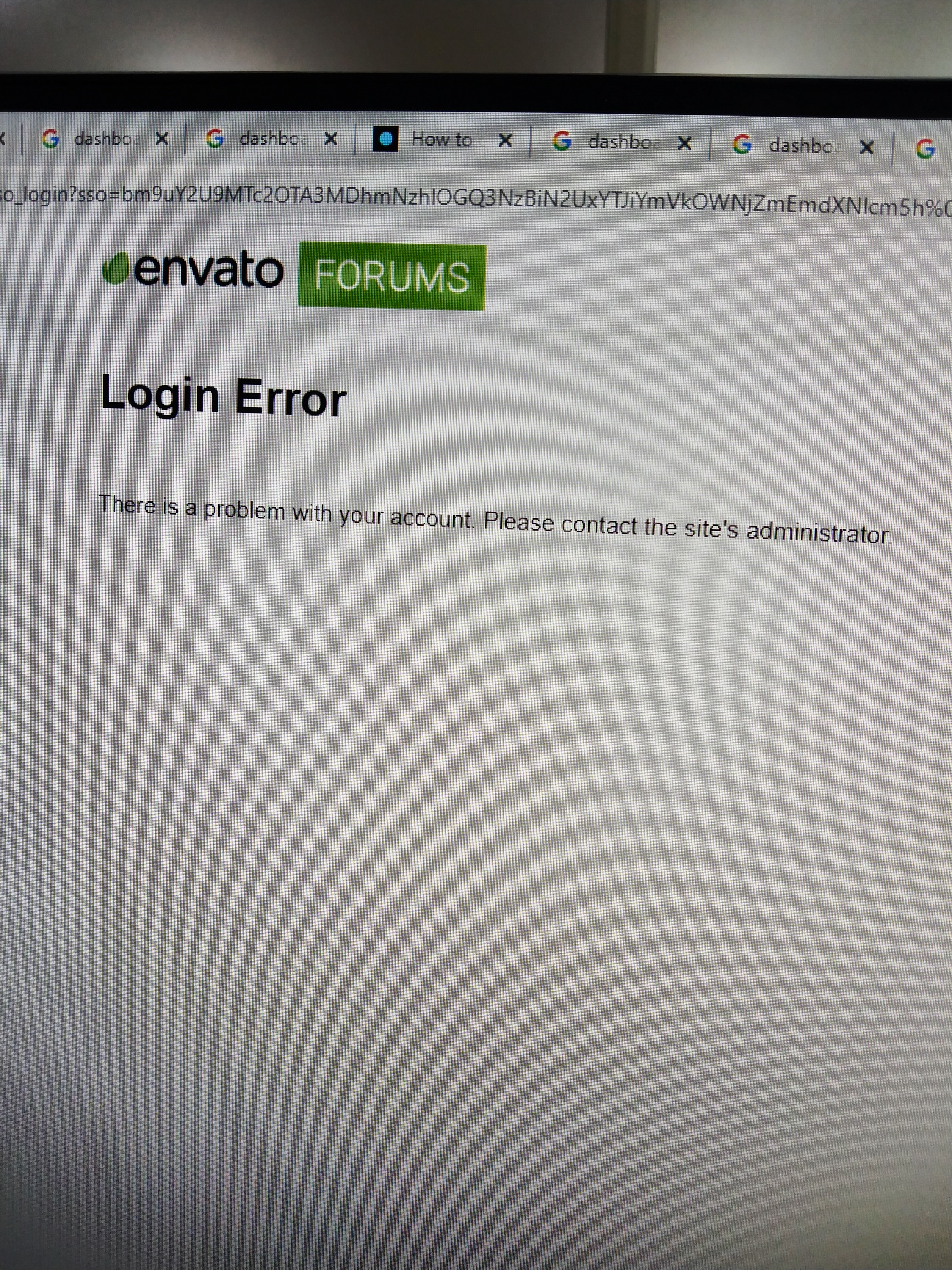Close the dashboard tab left of How to
This screenshot has height=1270, width=952.
(x=331, y=139)
